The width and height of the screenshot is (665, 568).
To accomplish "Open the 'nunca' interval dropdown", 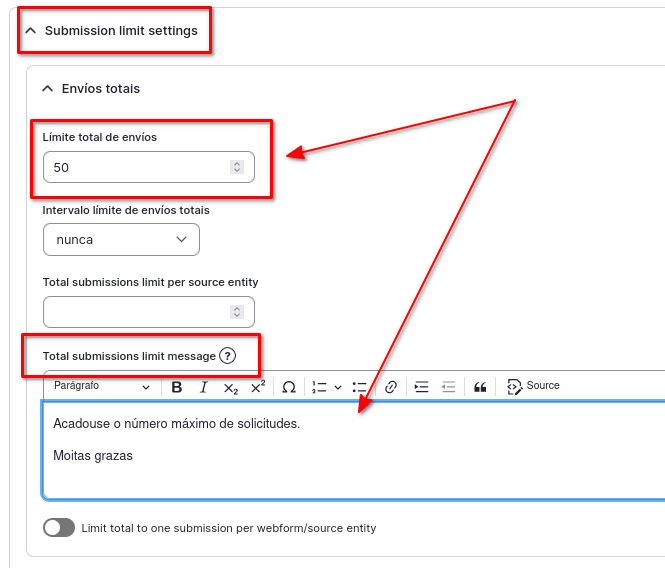I will point(121,240).
